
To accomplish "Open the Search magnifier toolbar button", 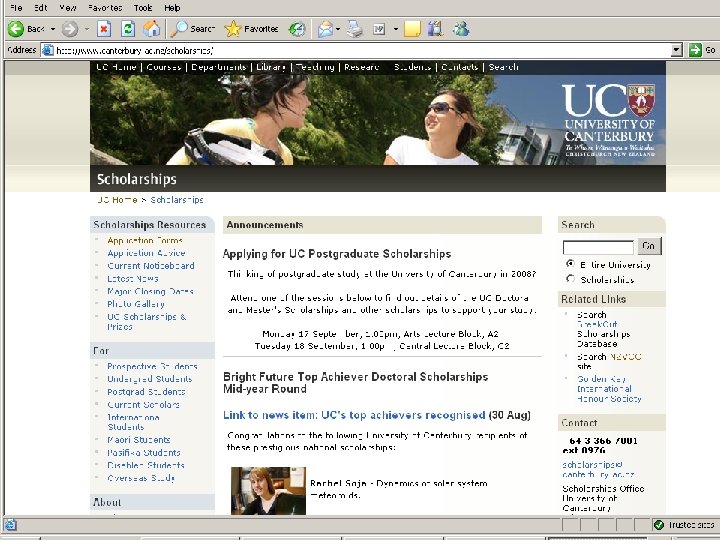I will (x=193, y=29).
